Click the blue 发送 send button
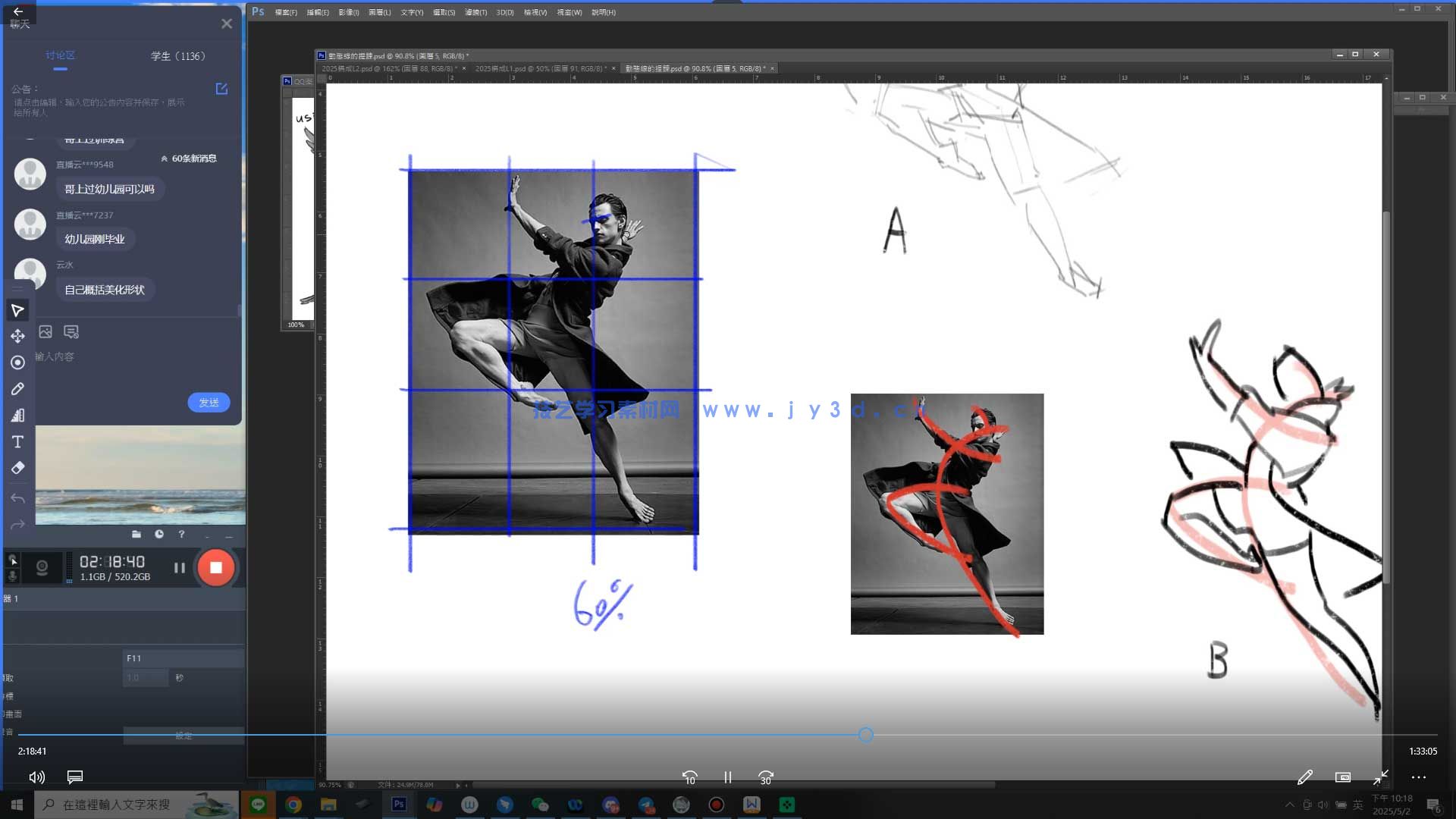This screenshot has height=819, width=1456. (x=209, y=403)
